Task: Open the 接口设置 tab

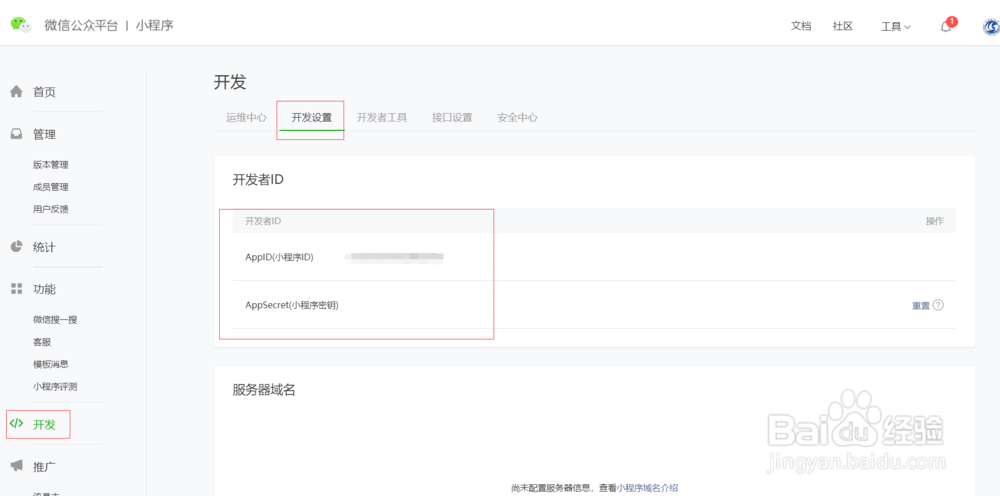Action: (x=452, y=117)
